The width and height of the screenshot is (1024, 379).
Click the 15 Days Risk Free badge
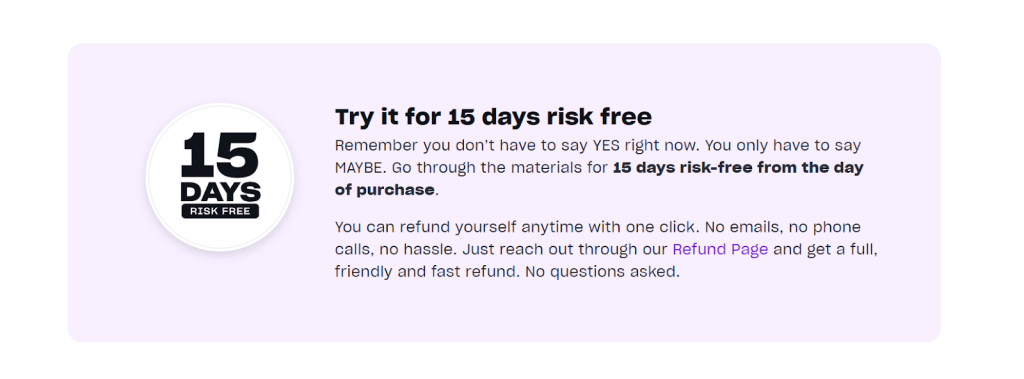(220, 177)
